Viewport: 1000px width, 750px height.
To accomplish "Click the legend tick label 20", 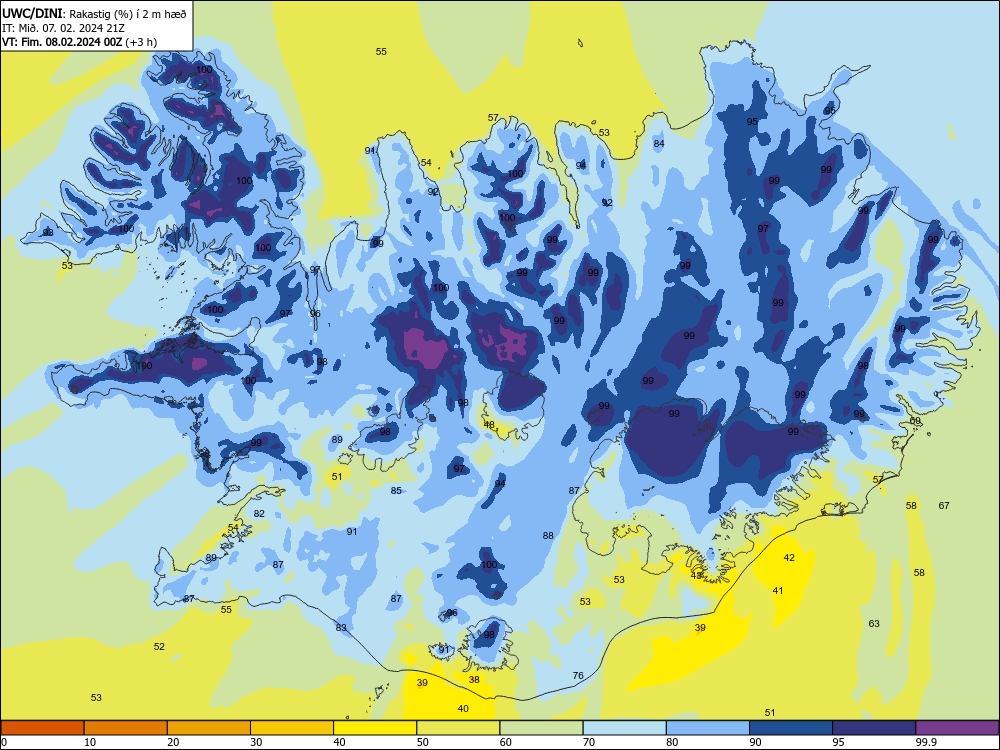I will tap(173, 742).
